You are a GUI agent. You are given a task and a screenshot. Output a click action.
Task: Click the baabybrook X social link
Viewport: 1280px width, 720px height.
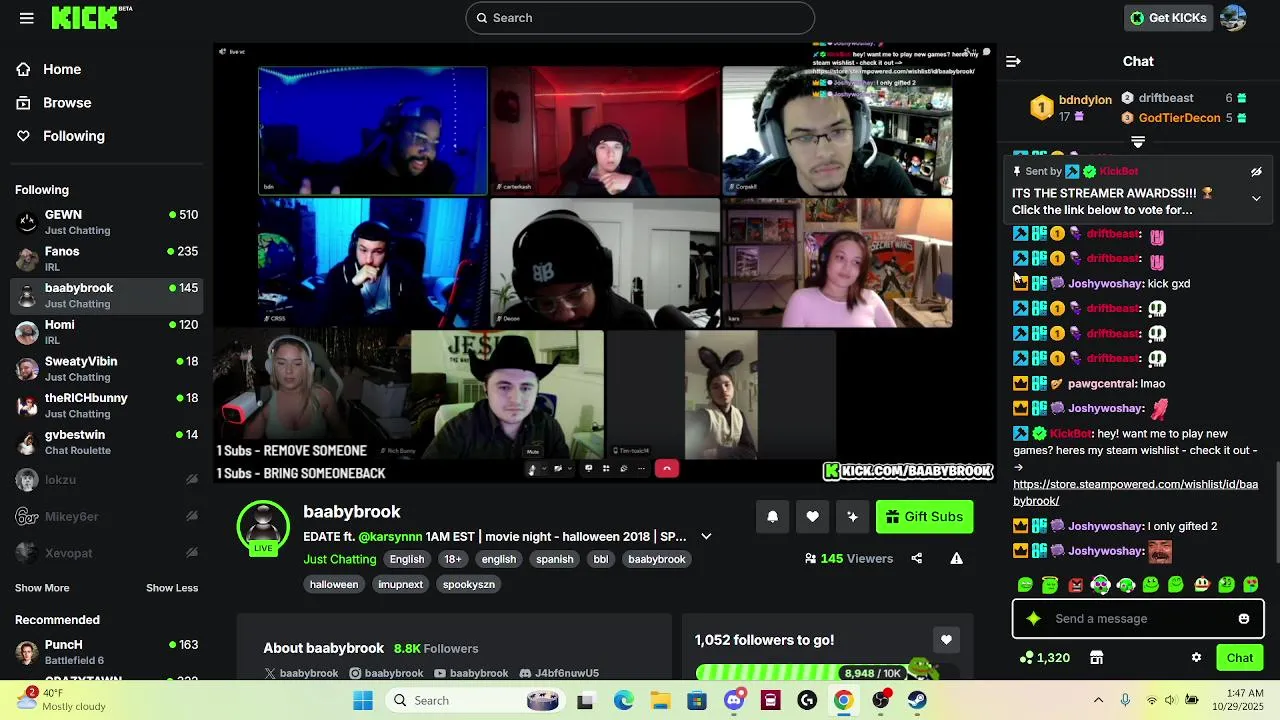[x=301, y=673]
